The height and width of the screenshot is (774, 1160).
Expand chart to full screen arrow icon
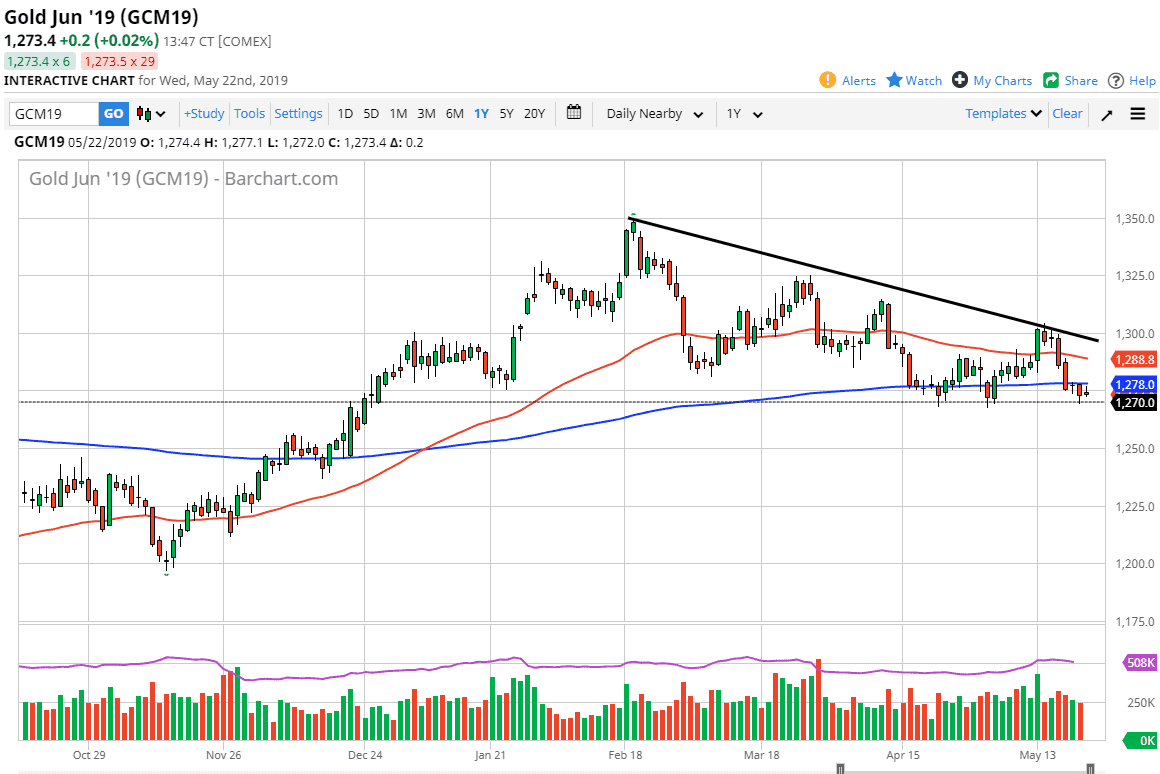coord(1105,114)
